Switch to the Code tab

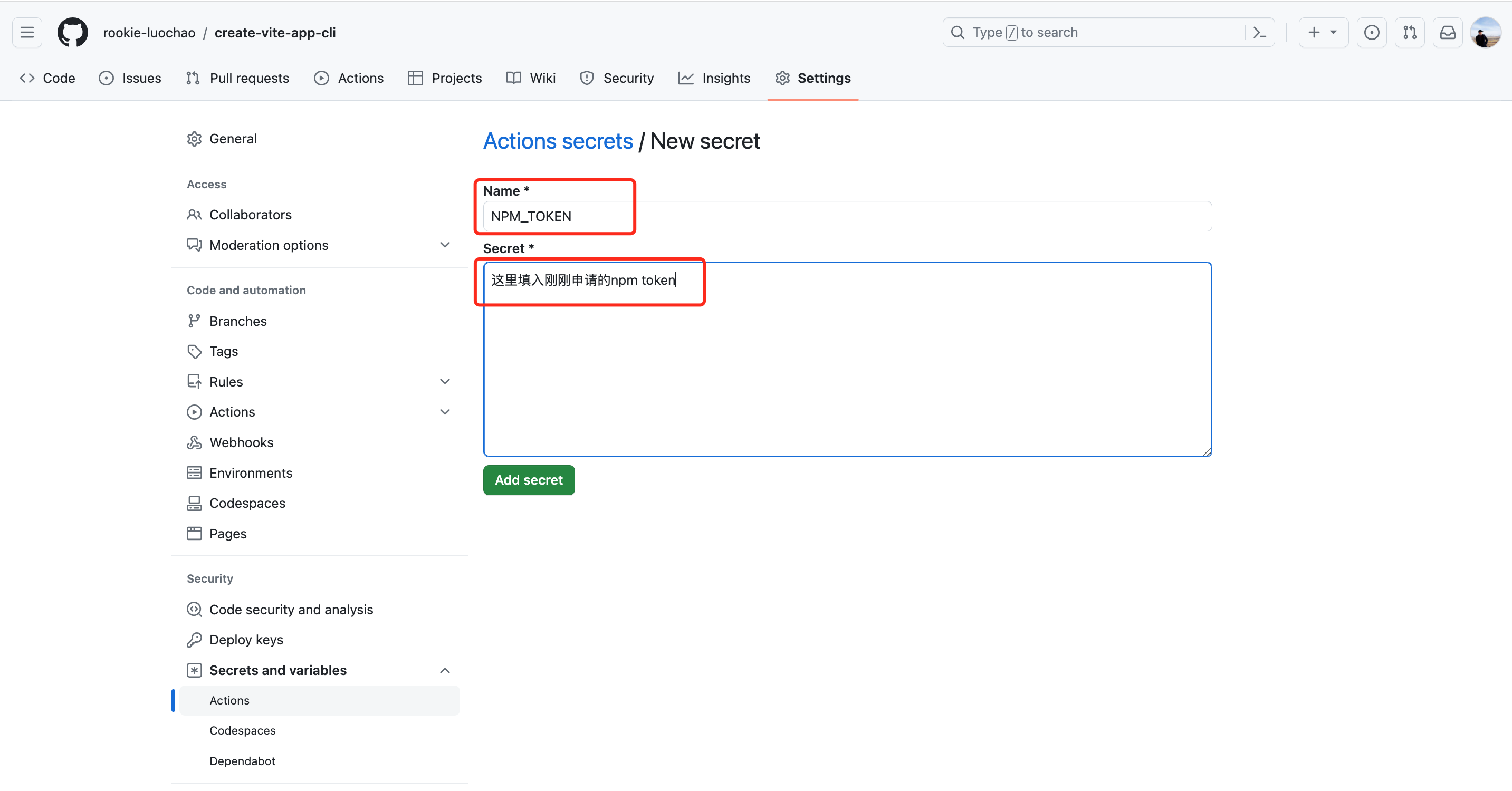47,78
